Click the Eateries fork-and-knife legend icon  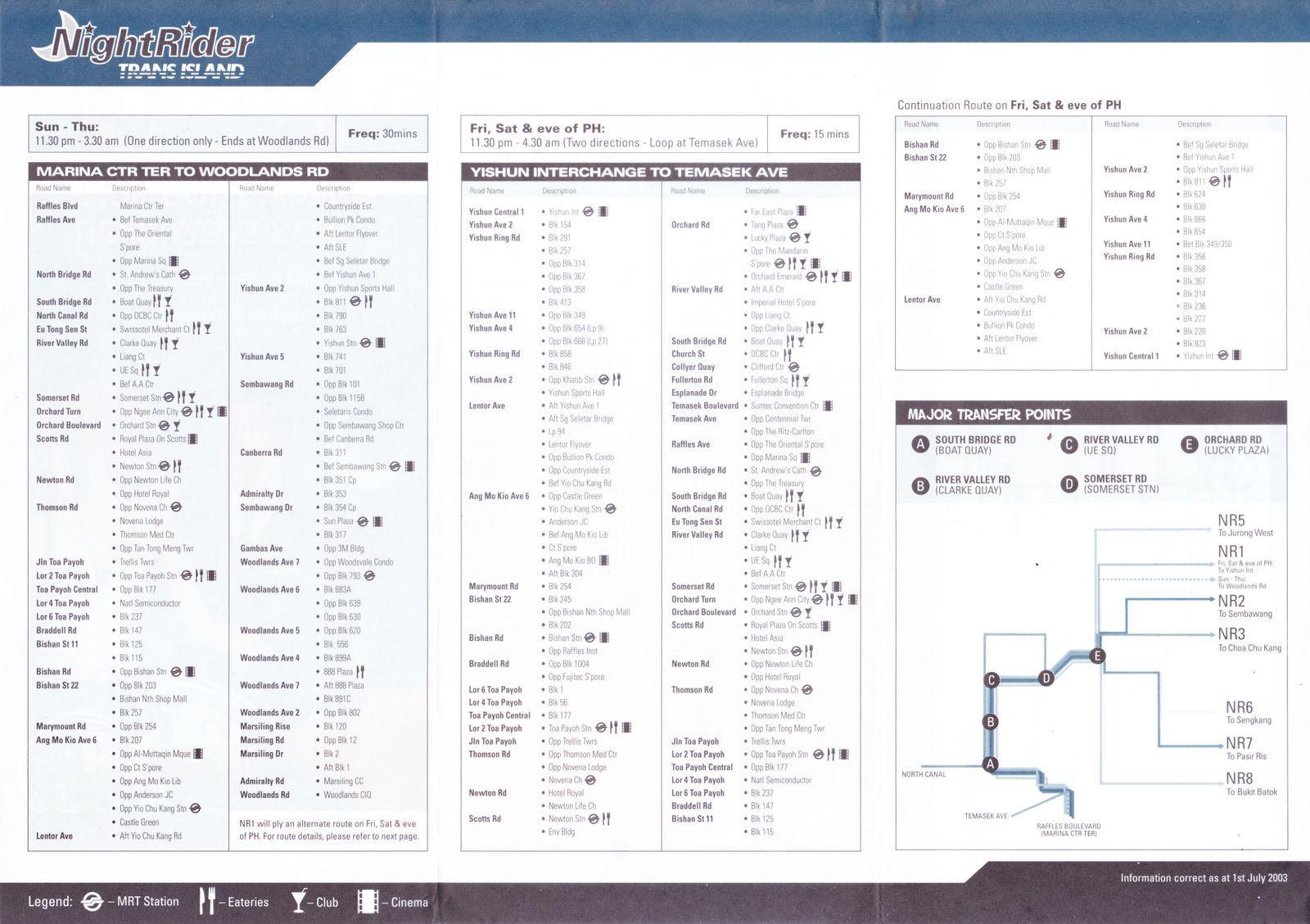pyautogui.click(x=208, y=902)
